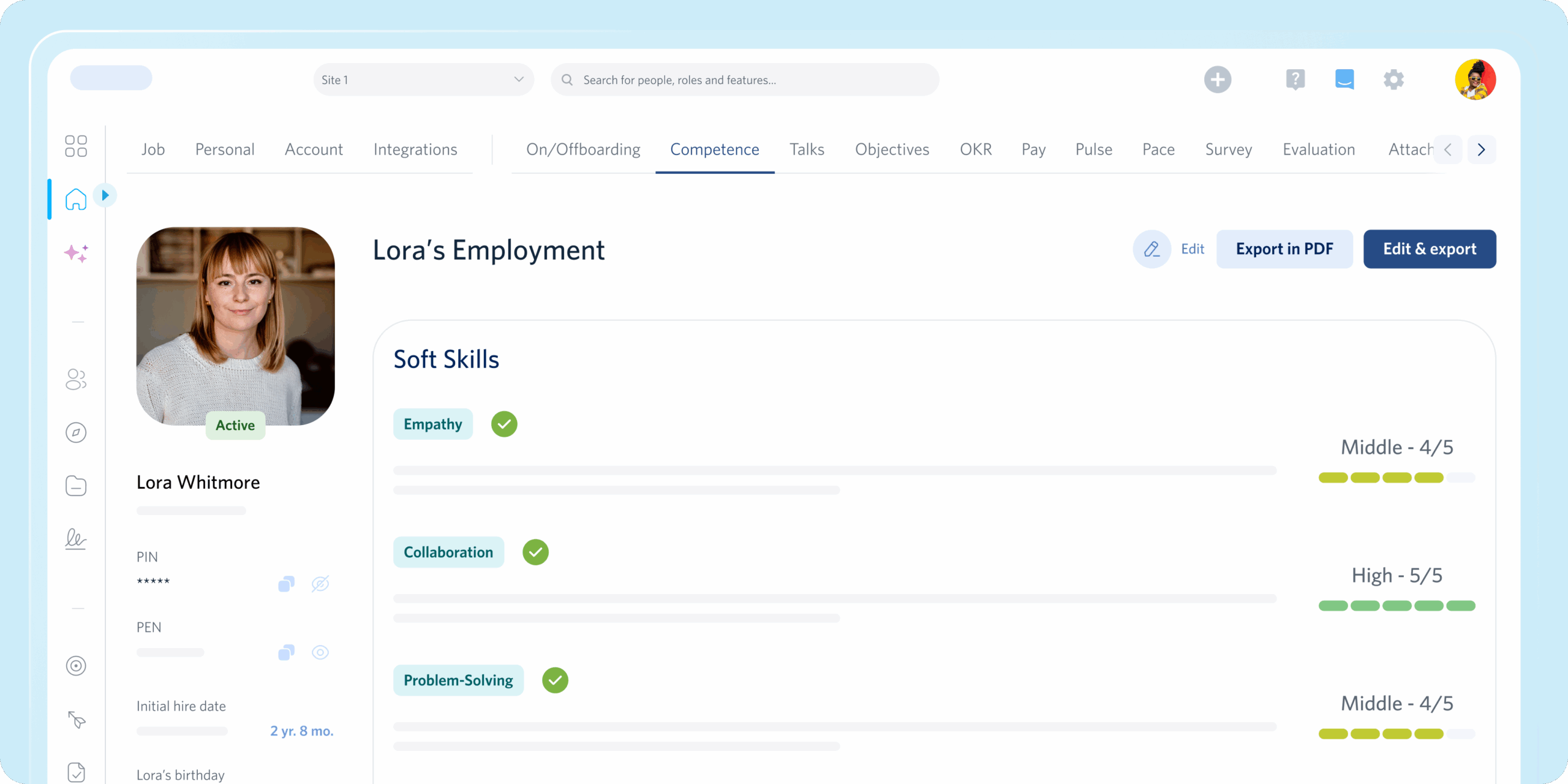Click the plus add button in header
Viewport: 1568px width, 784px height.
coord(1218,80)
